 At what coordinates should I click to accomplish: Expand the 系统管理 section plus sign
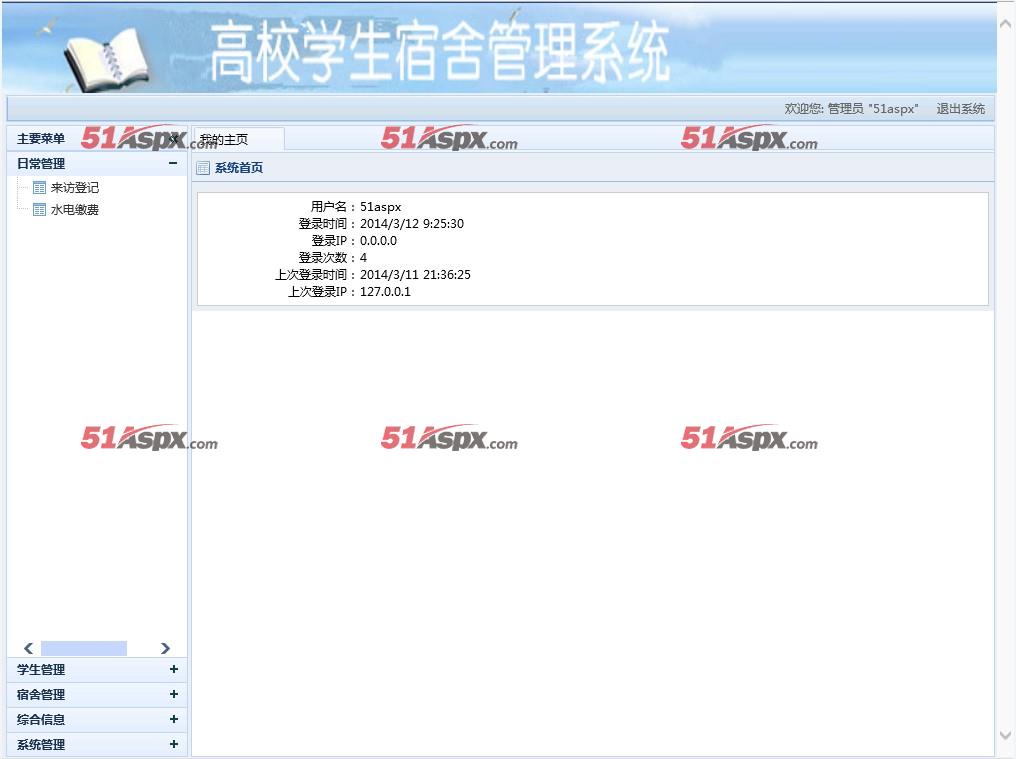(x=174, y=744)
